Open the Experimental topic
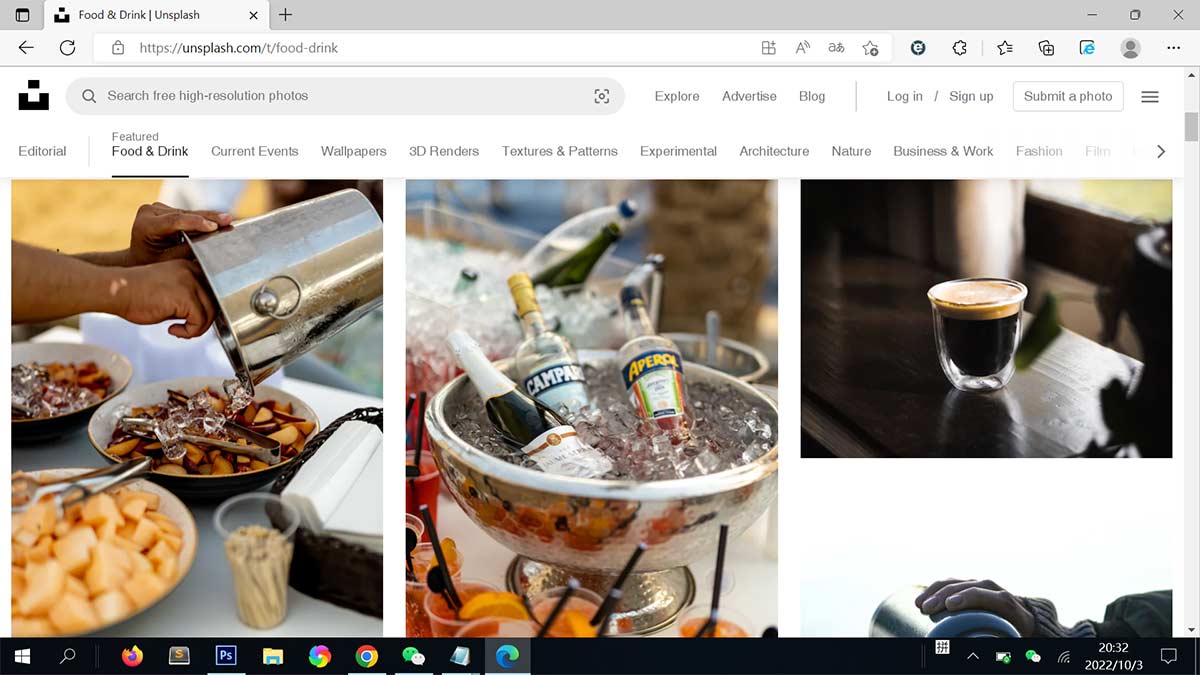Viewport: 1200px width, 675px height. click(x=679, y=151)
